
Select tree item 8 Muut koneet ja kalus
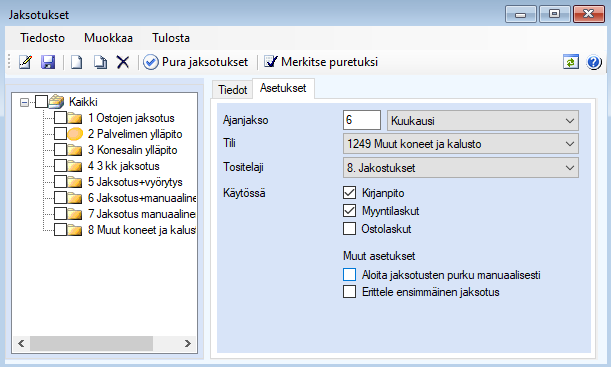pyautogui.click(x=142, y=229)
